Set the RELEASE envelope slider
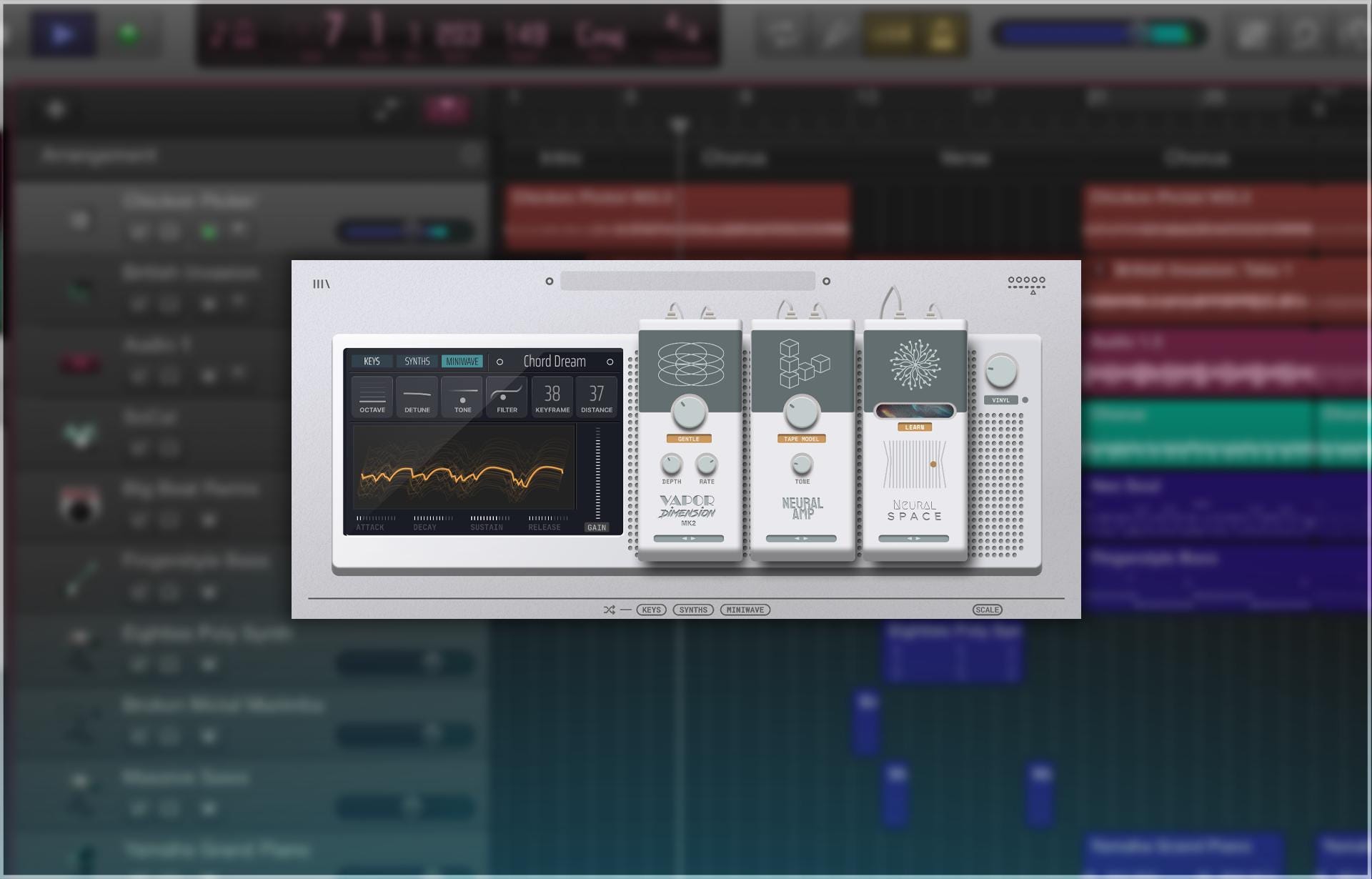 (x=548, y=518)
